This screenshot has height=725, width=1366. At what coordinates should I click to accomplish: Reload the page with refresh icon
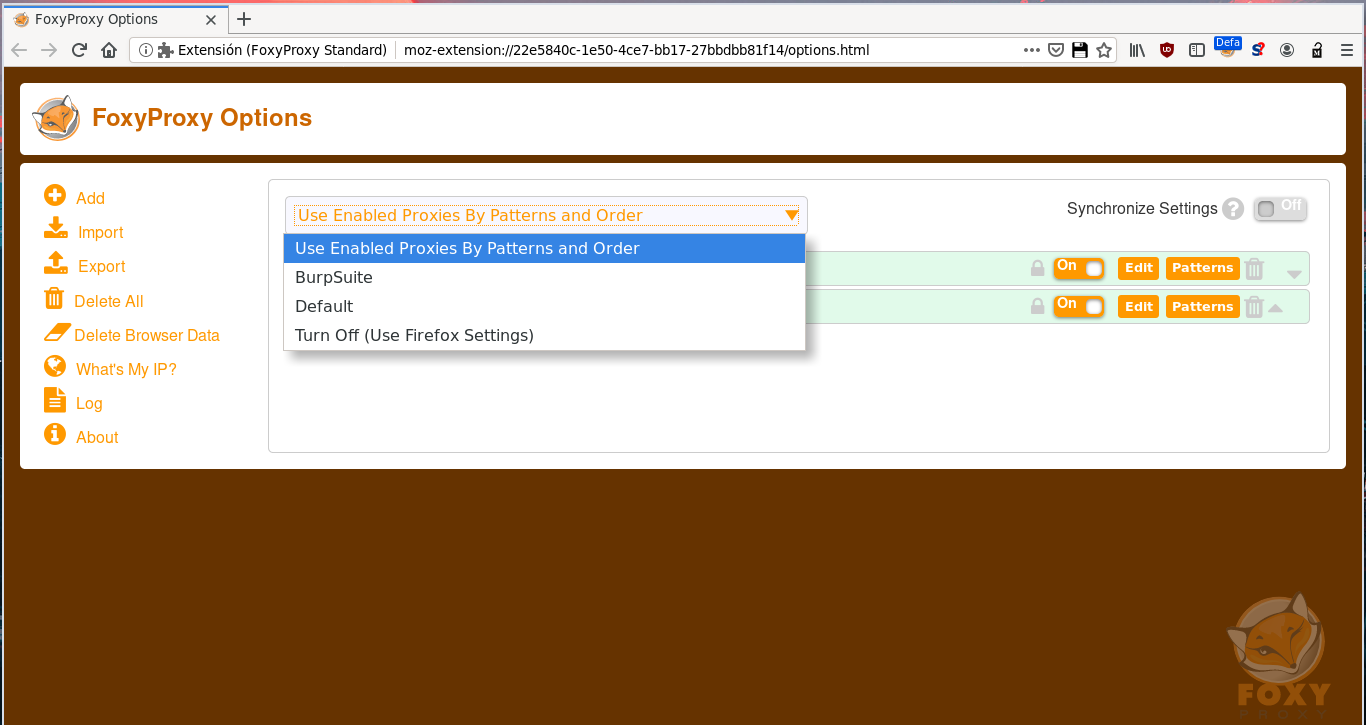tap(79, 50)
